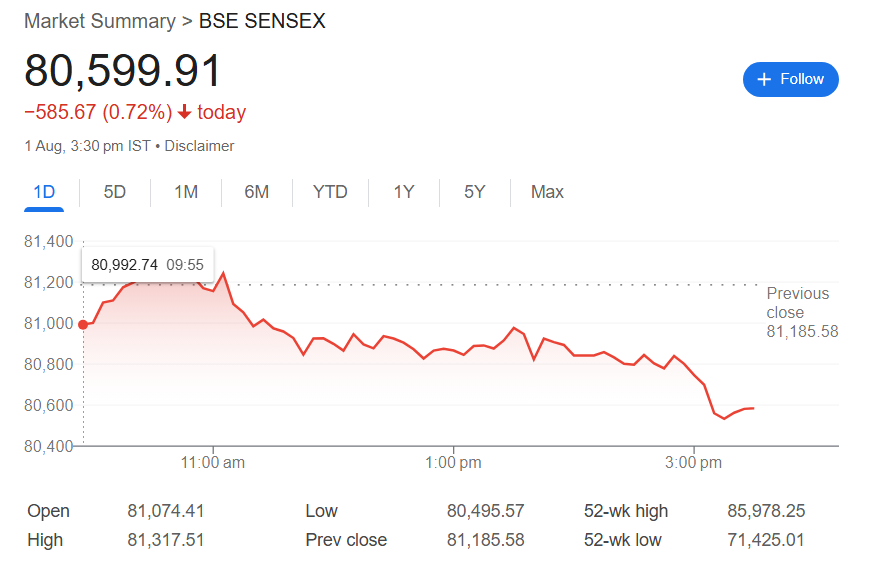Click the 80,599.91 current index value
This screenshot has width=882, height=575.
pos(123,71)
